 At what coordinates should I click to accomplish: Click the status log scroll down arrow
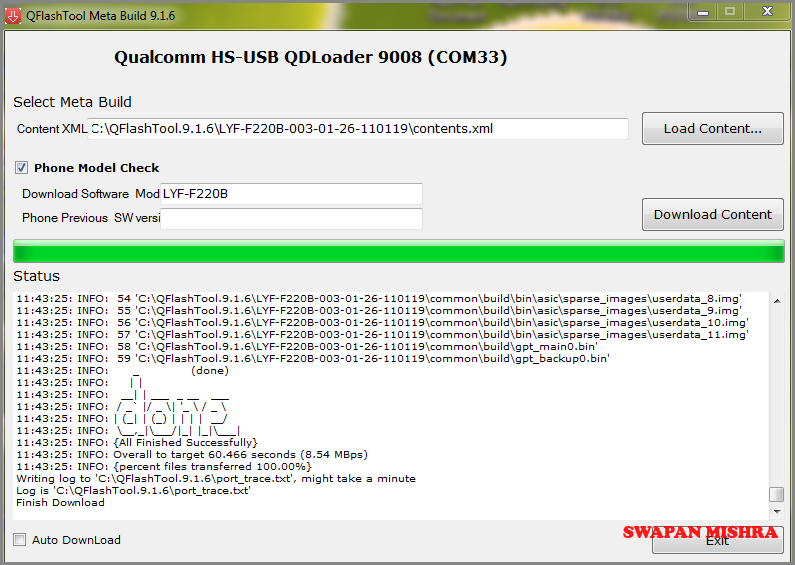(x=777, y=512)
